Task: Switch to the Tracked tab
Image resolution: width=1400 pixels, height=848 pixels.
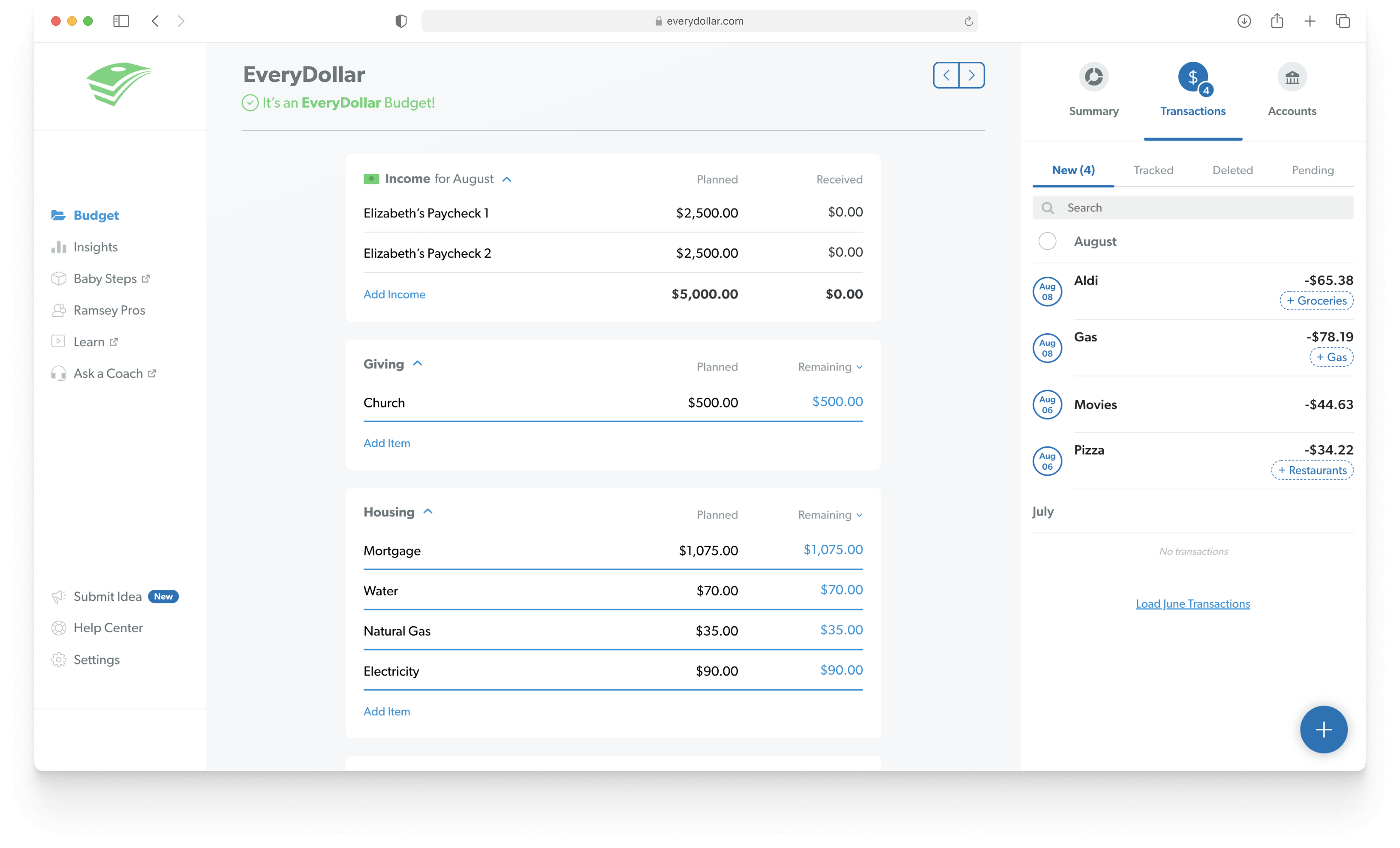Action: tap(1153, 170)
